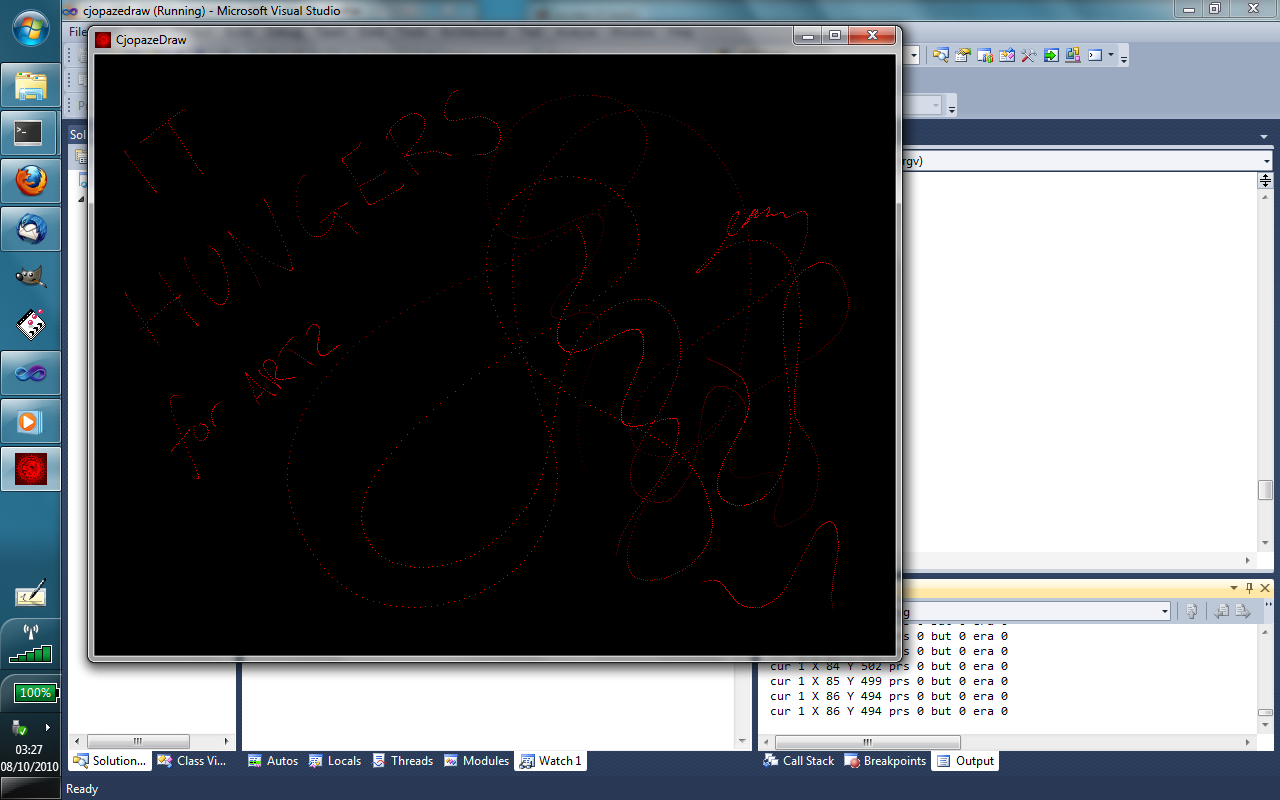This screenshot has height=800, width=1280.
Task: Select the Locals tab
Action: coord(335,761)
